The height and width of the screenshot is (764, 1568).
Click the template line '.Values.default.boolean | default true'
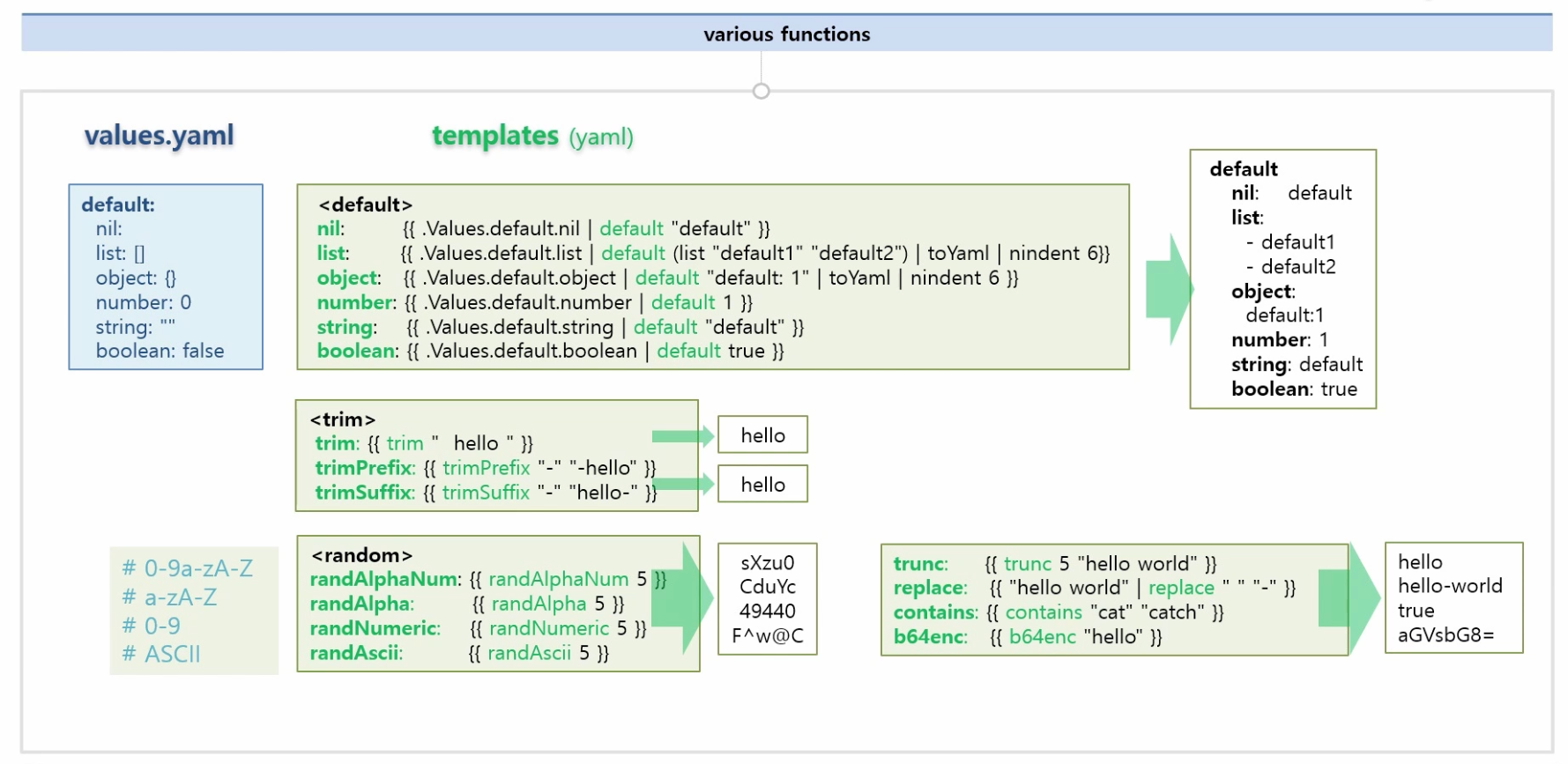(x=550, y=351)
